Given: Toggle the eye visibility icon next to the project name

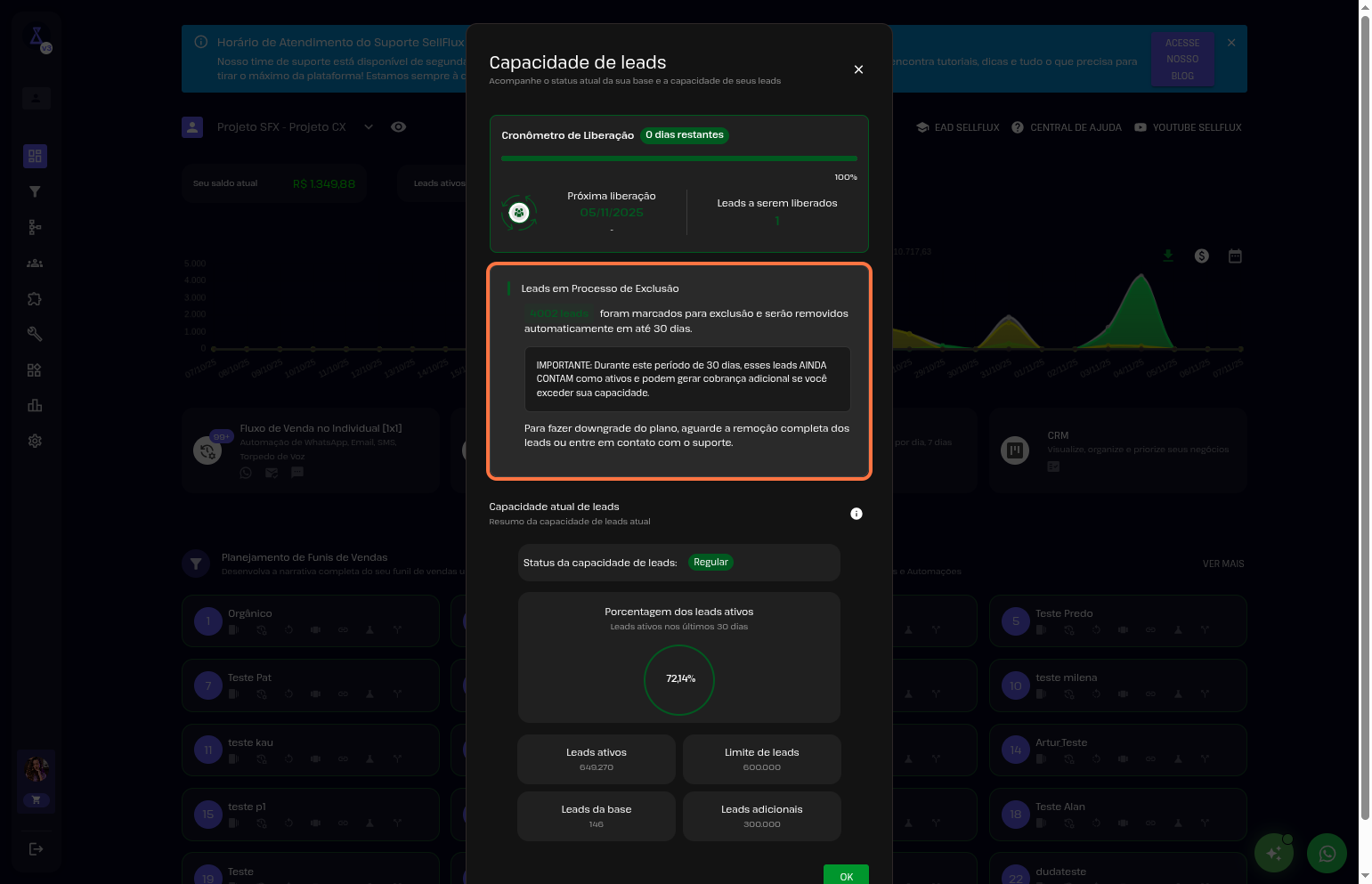Looking at the screenshot, I should [x=399, y=127].
